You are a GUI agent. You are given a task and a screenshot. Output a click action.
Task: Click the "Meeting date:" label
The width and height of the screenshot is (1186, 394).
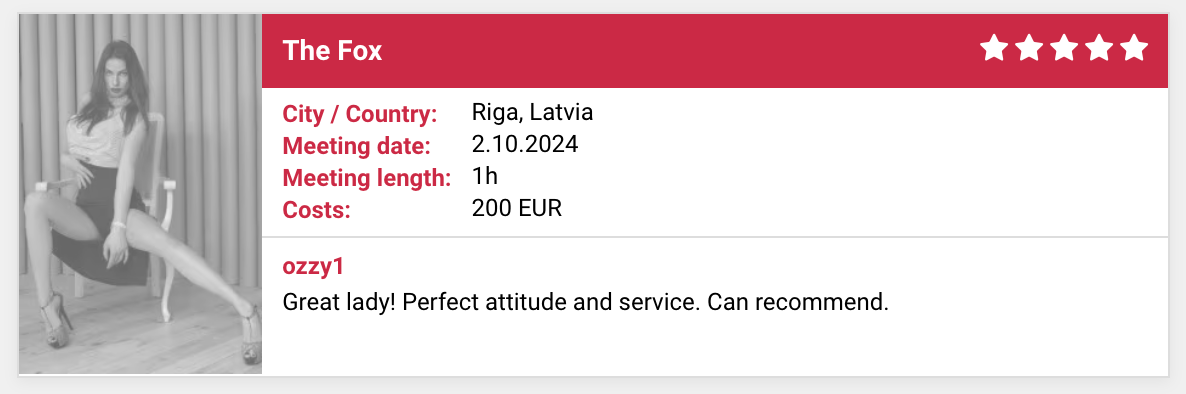coord(356,145)
